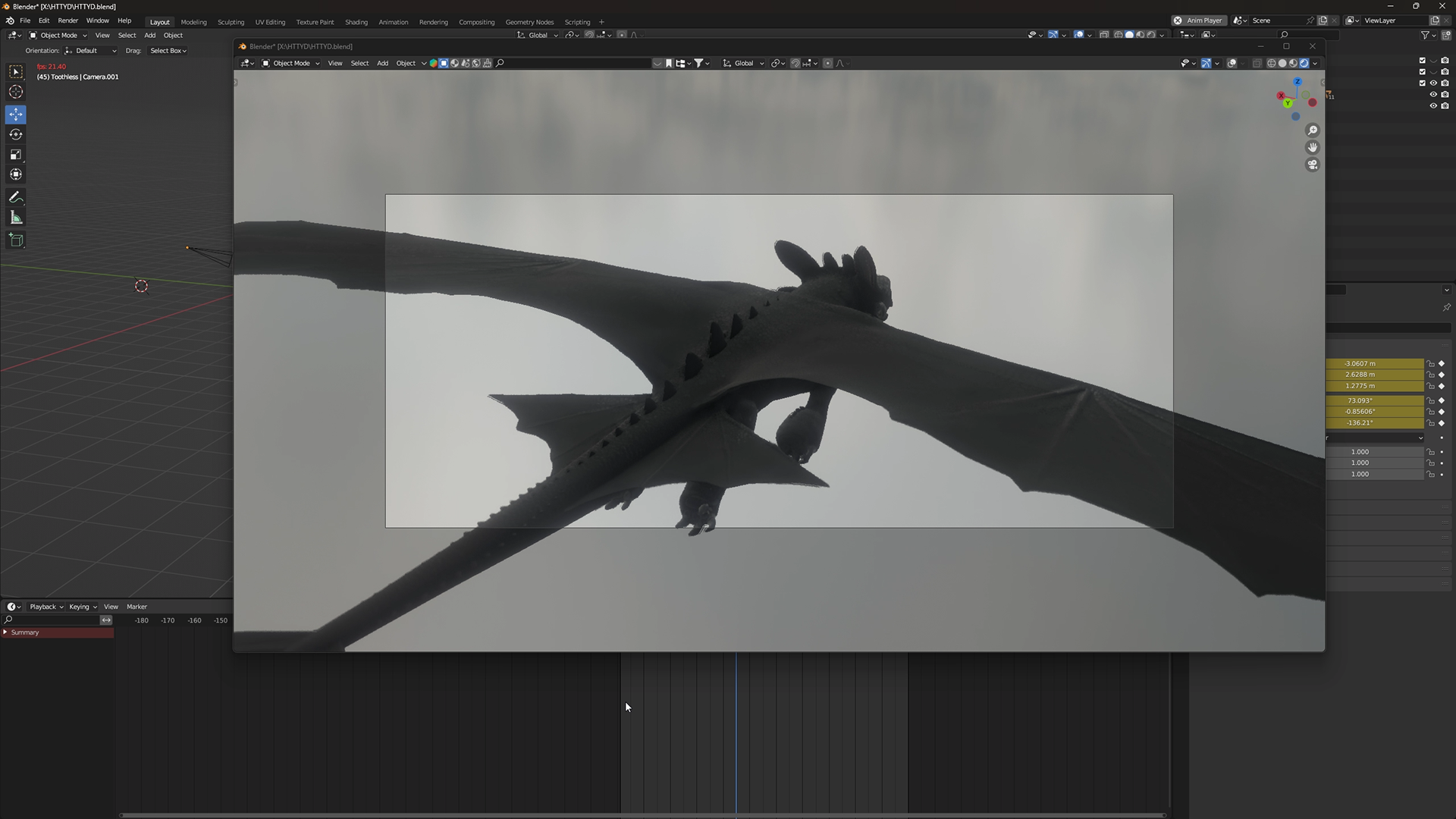Viewport: 1456px width, 819px height.
Task: Click location field showing -3.0607 m
Action: [x=1375, y=363]
